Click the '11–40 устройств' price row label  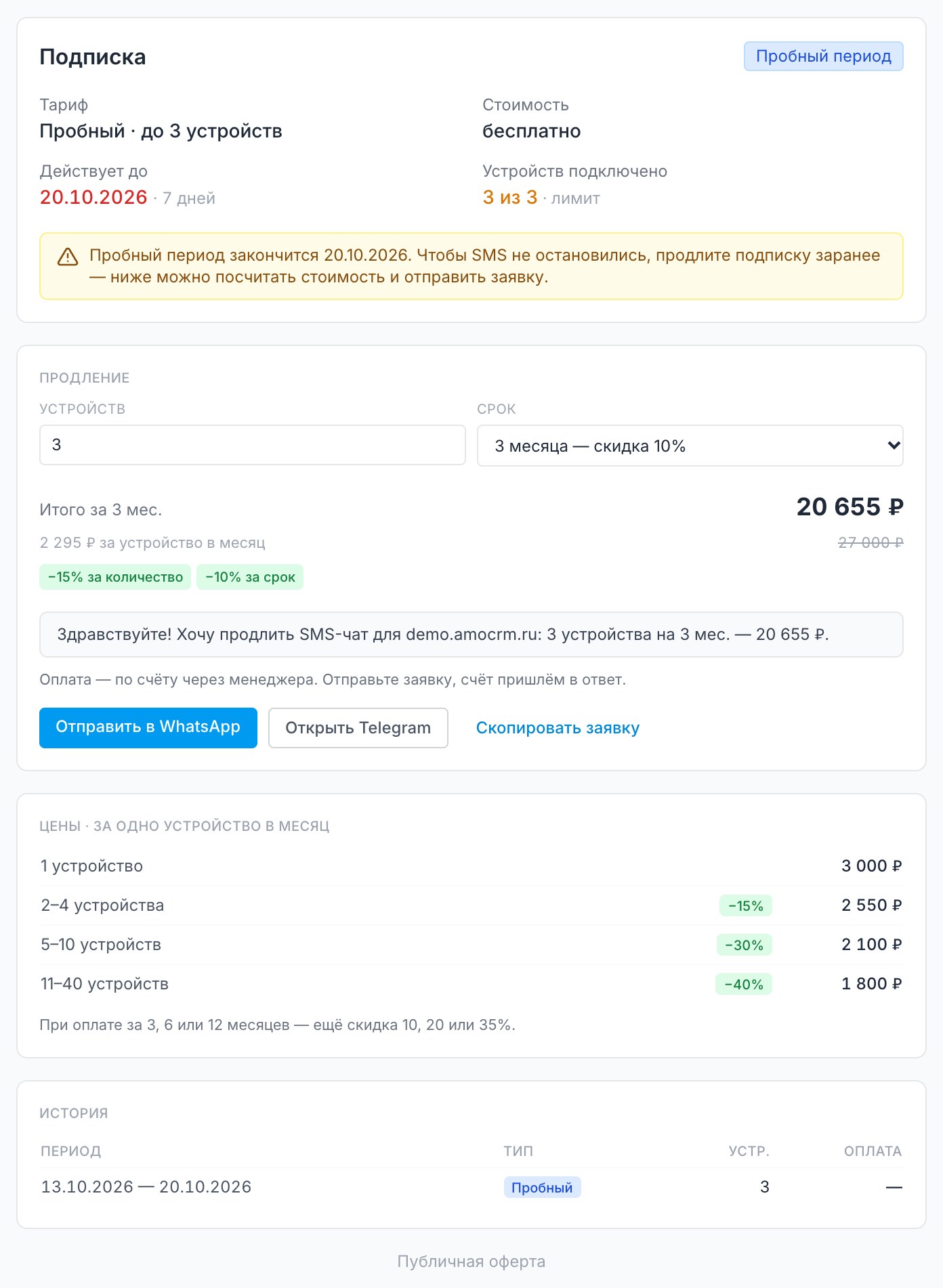click(105, 984)
